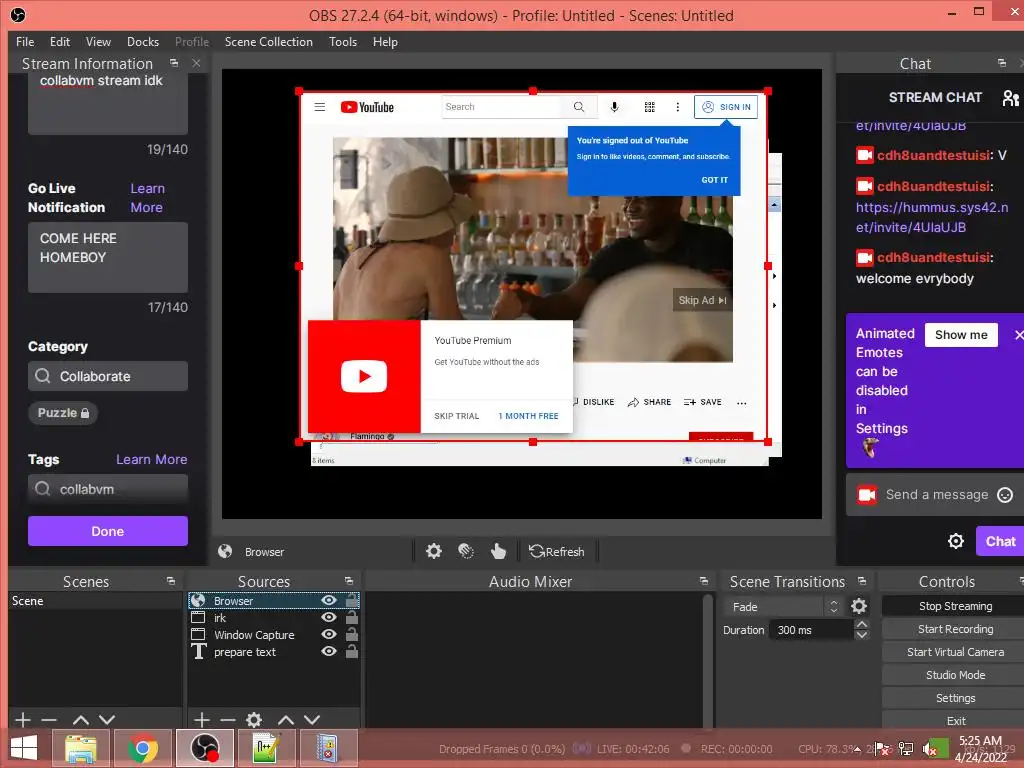Toggle visibility of irk source
This screenshot has height=768, width=1024.
pos(328,617)
